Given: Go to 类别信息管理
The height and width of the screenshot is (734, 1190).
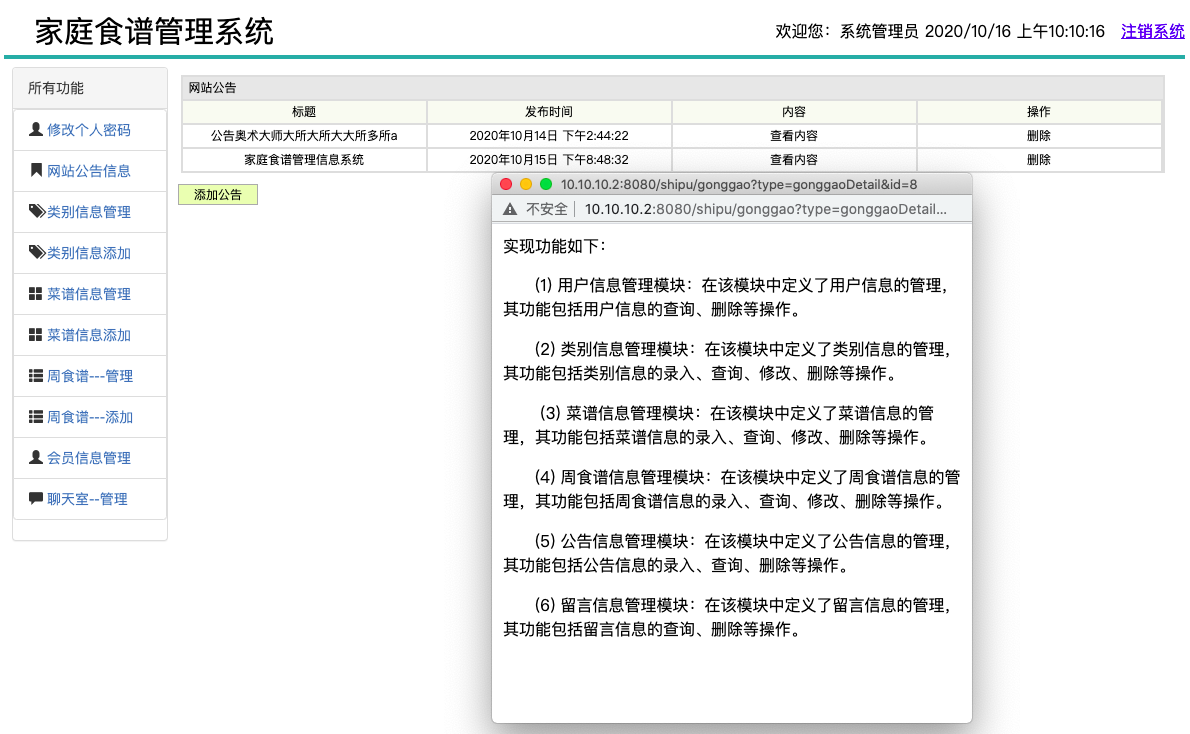Looking at the screenshot, I should (x=89, y=212).
